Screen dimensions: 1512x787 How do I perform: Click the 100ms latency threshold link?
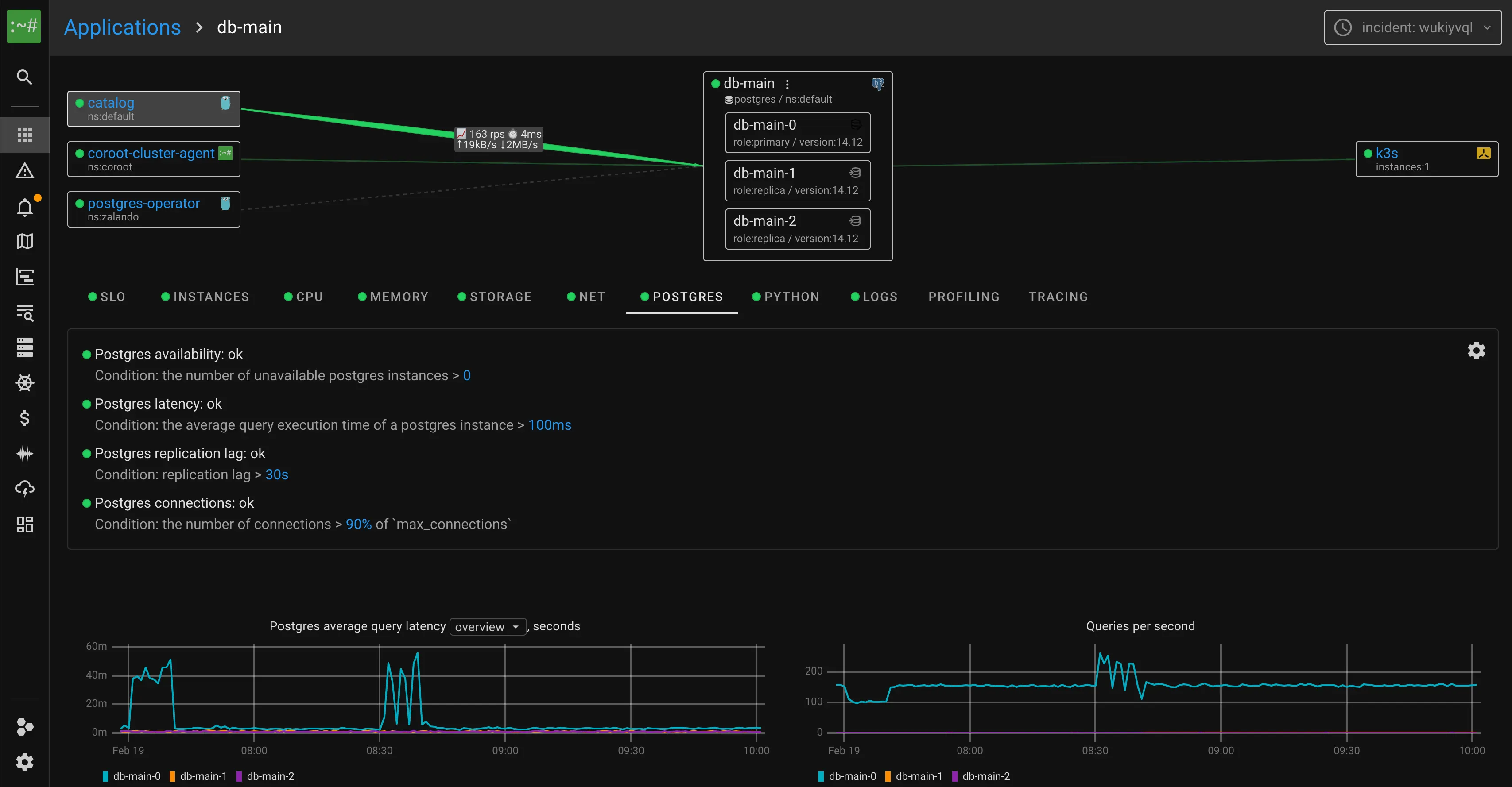coord(549,424)
